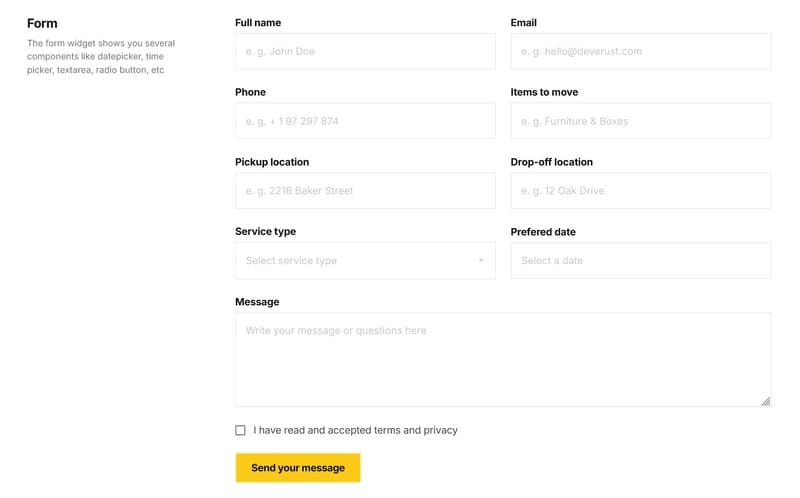Click the Full name input field
The height and width of the screenshot is (498, 800).
(x=365, y=51)
